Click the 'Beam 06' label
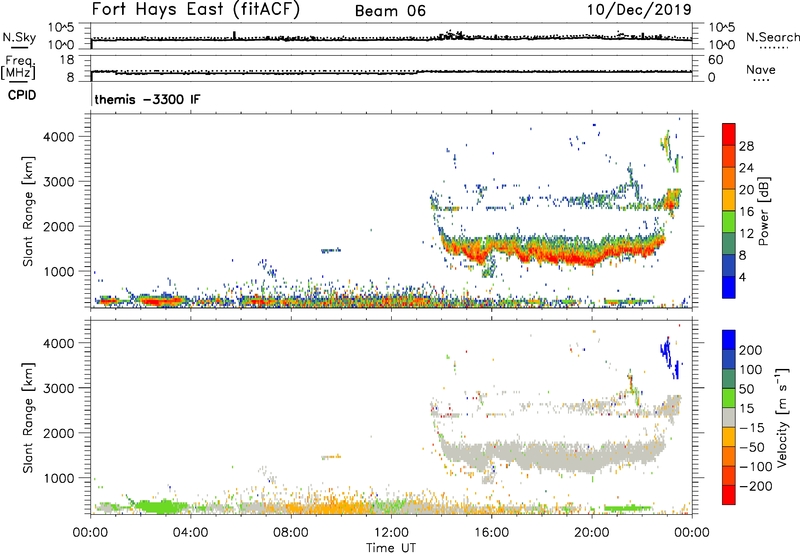Image resolution: width=800 pixels, height=554 pixels. tap(390, 11)
